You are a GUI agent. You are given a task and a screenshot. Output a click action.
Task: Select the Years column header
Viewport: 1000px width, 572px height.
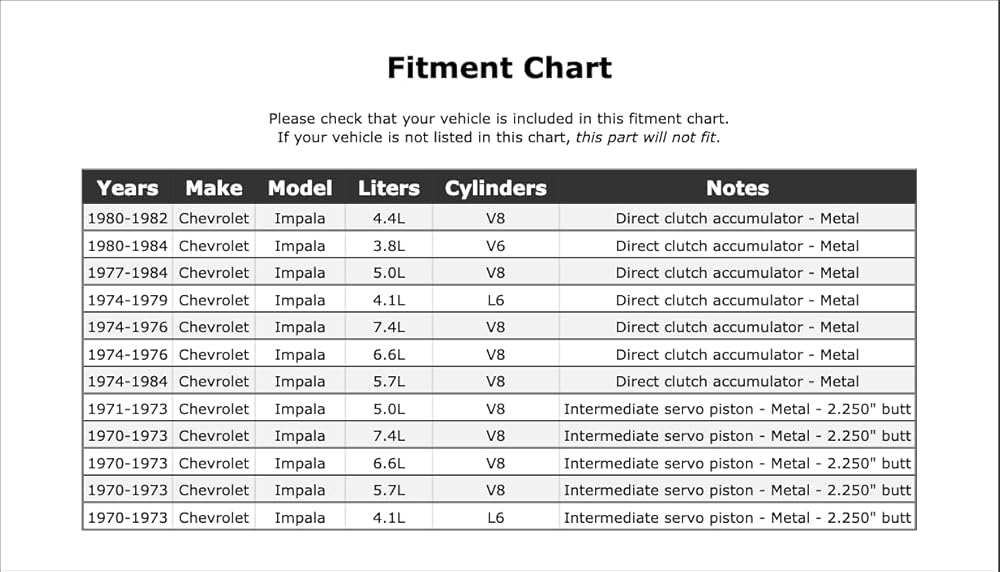click(x=128, y=188)
